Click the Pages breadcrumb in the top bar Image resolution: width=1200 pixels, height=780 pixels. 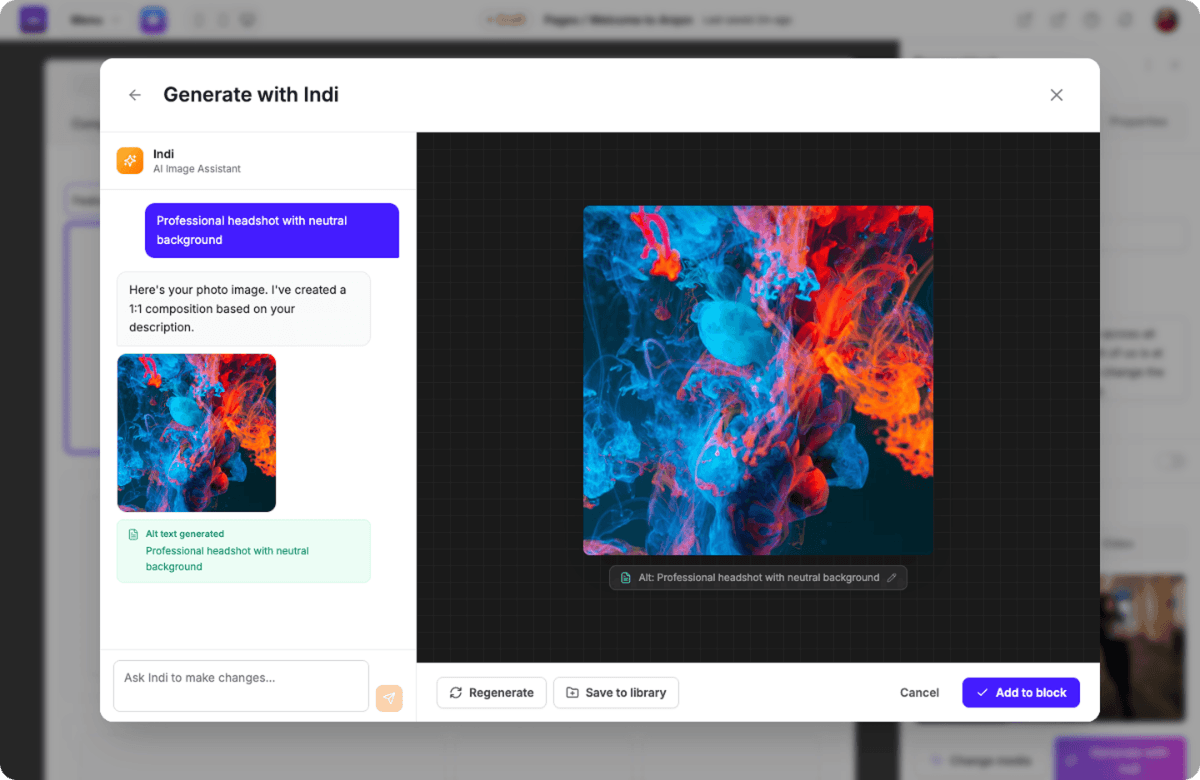click(561, 19)
